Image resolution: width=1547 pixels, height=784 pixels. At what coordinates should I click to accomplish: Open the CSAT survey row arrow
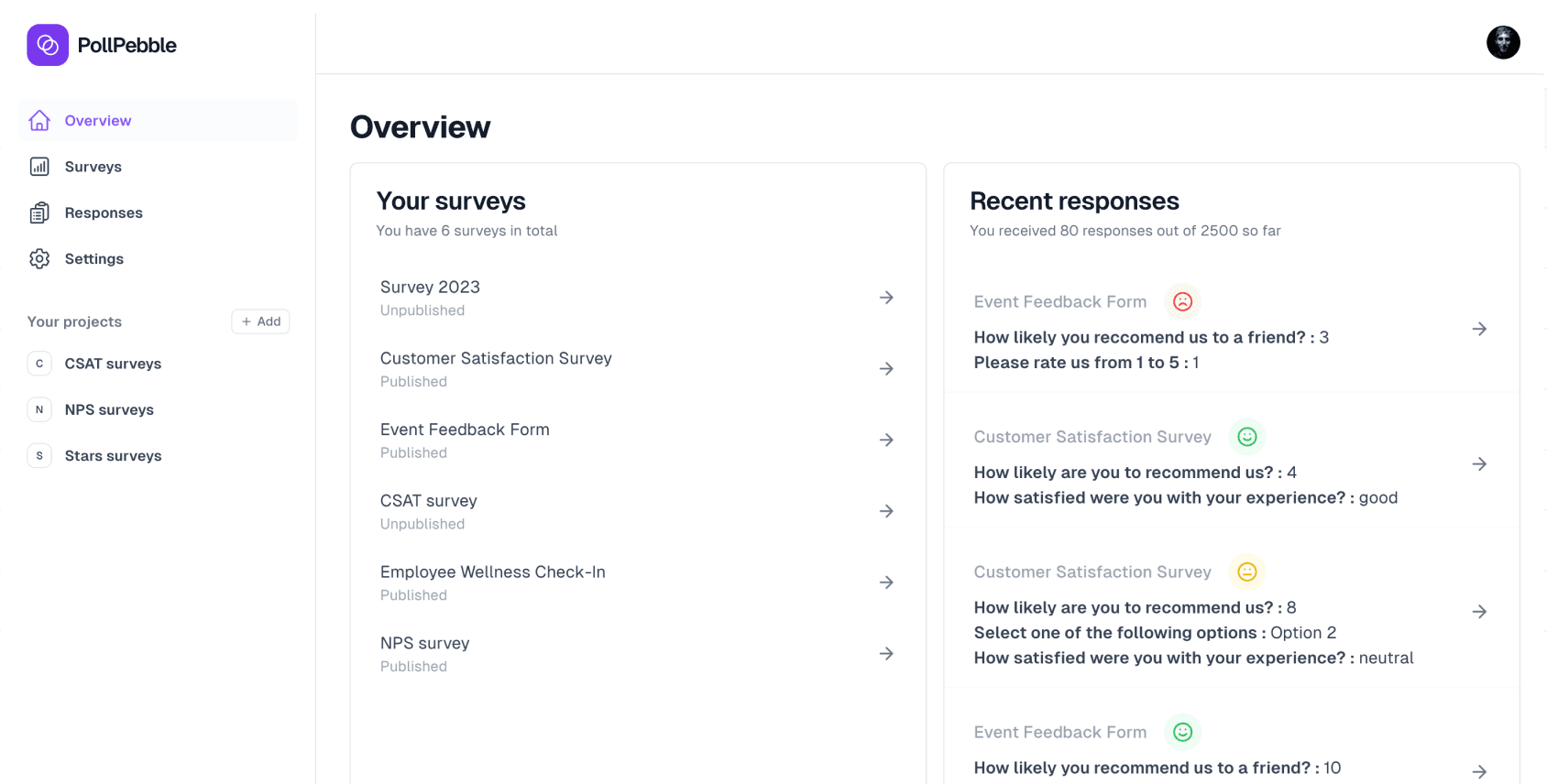pos(886,511)
